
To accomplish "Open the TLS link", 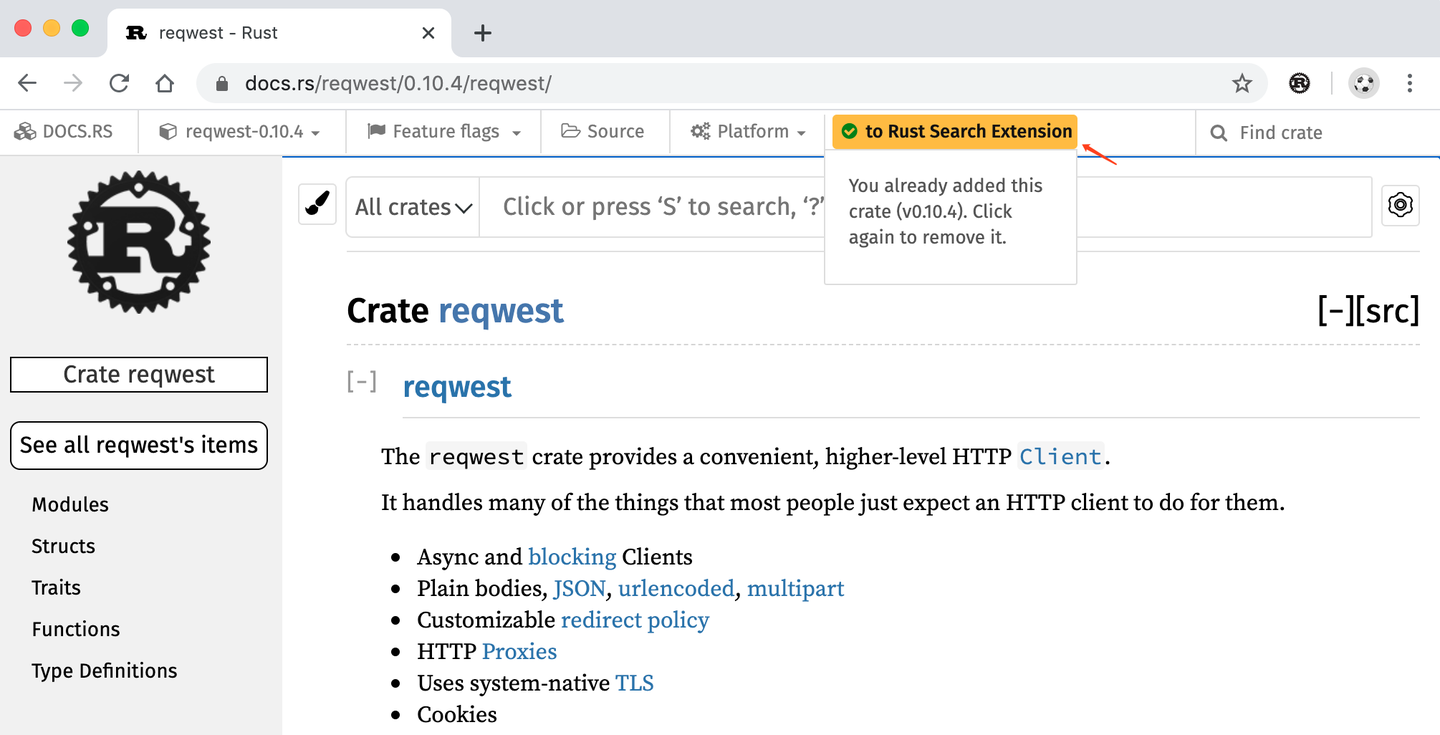I will click(x=634, y=683).
